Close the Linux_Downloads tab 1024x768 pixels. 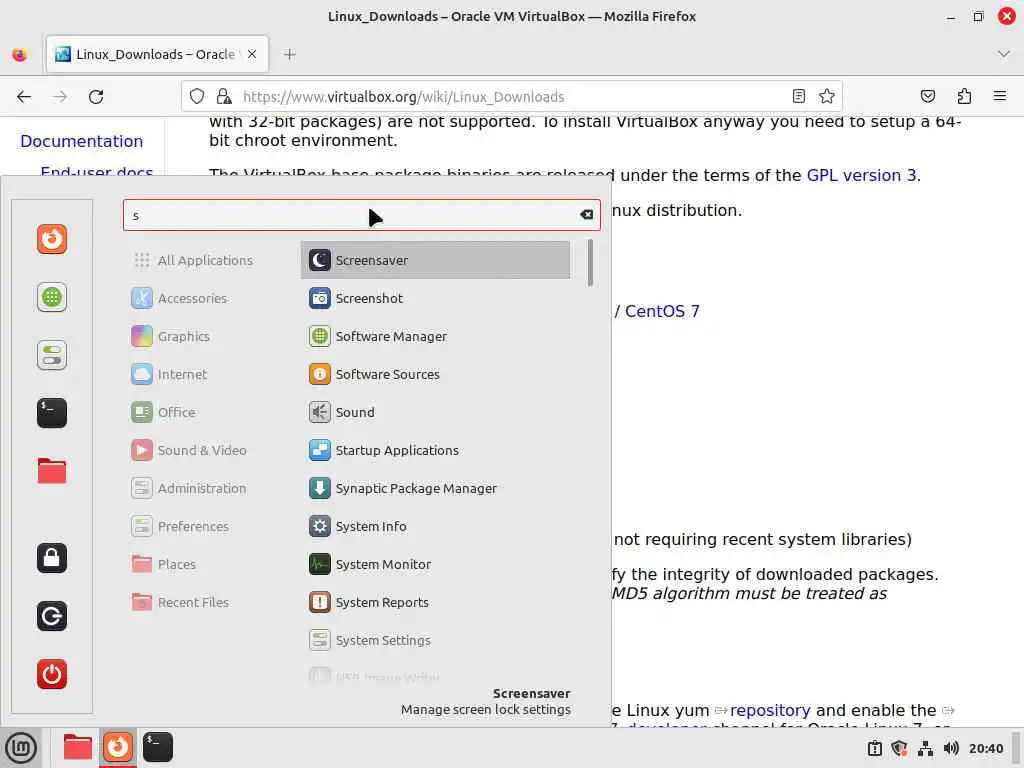[251, 54]
